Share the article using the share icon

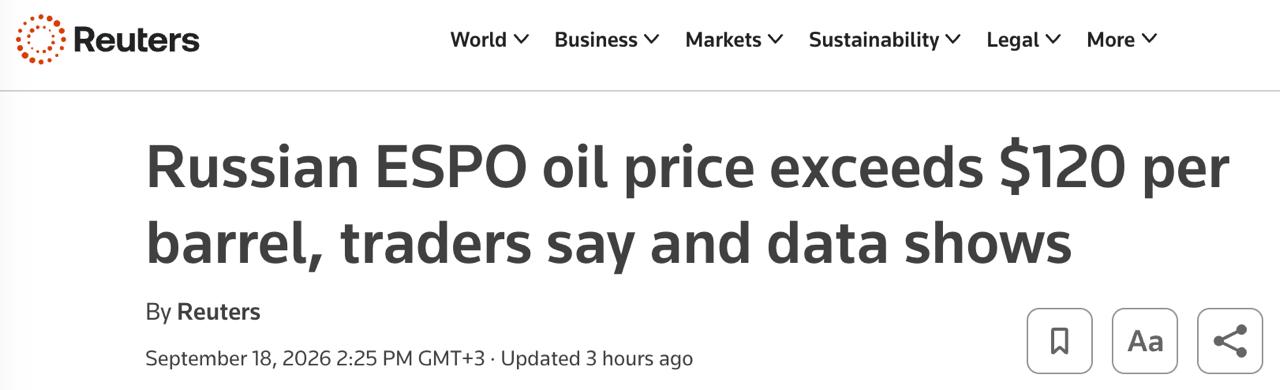tap(1230, 341)
